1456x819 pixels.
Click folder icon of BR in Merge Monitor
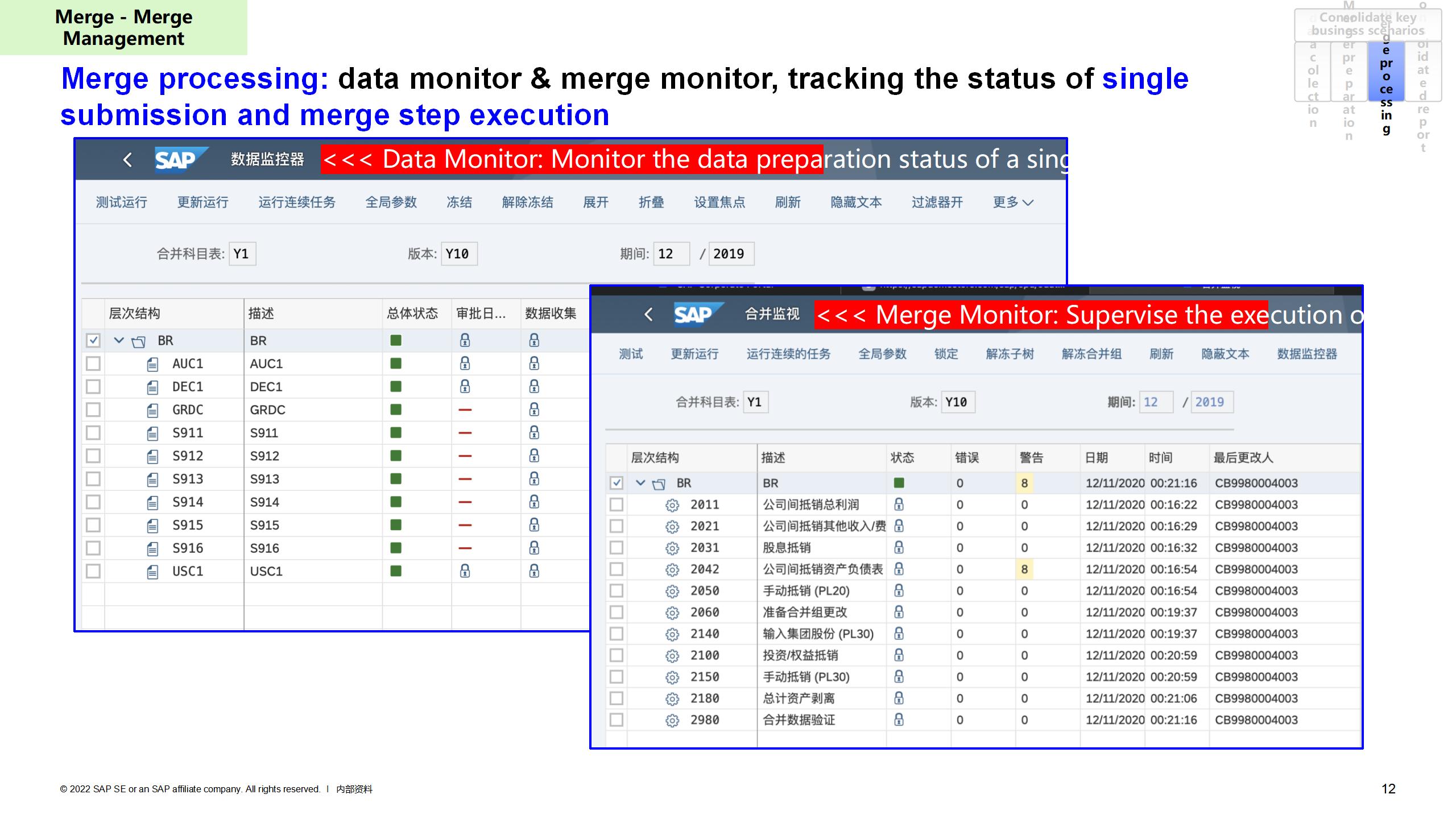coord(659,484)
